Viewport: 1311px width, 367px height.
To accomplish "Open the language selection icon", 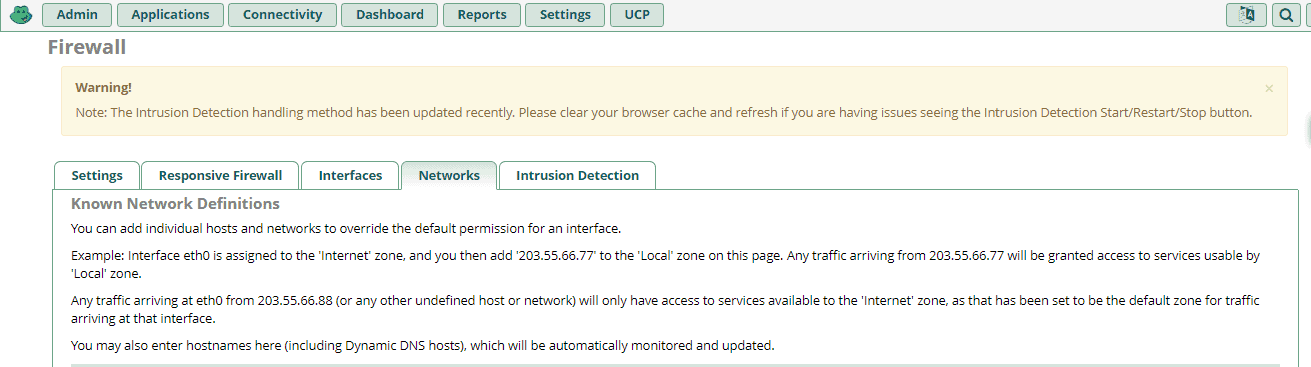I will point(1246,15).
